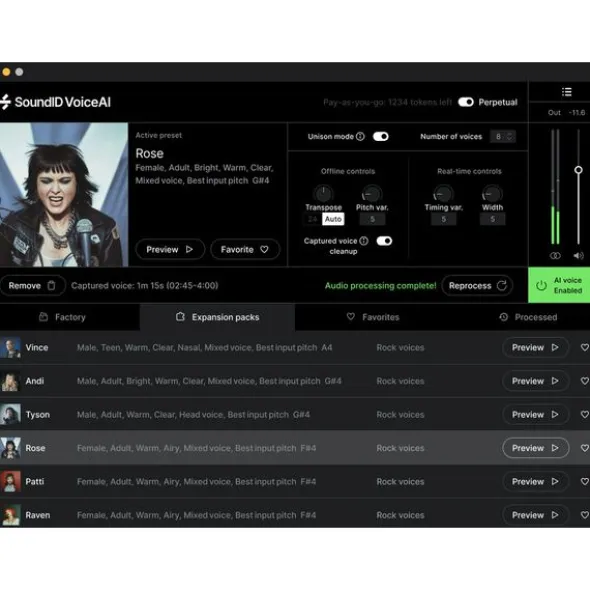Remove the captured voice
Image resolution: width=590 pixels, height=591 pixels.
click(32, 286)
